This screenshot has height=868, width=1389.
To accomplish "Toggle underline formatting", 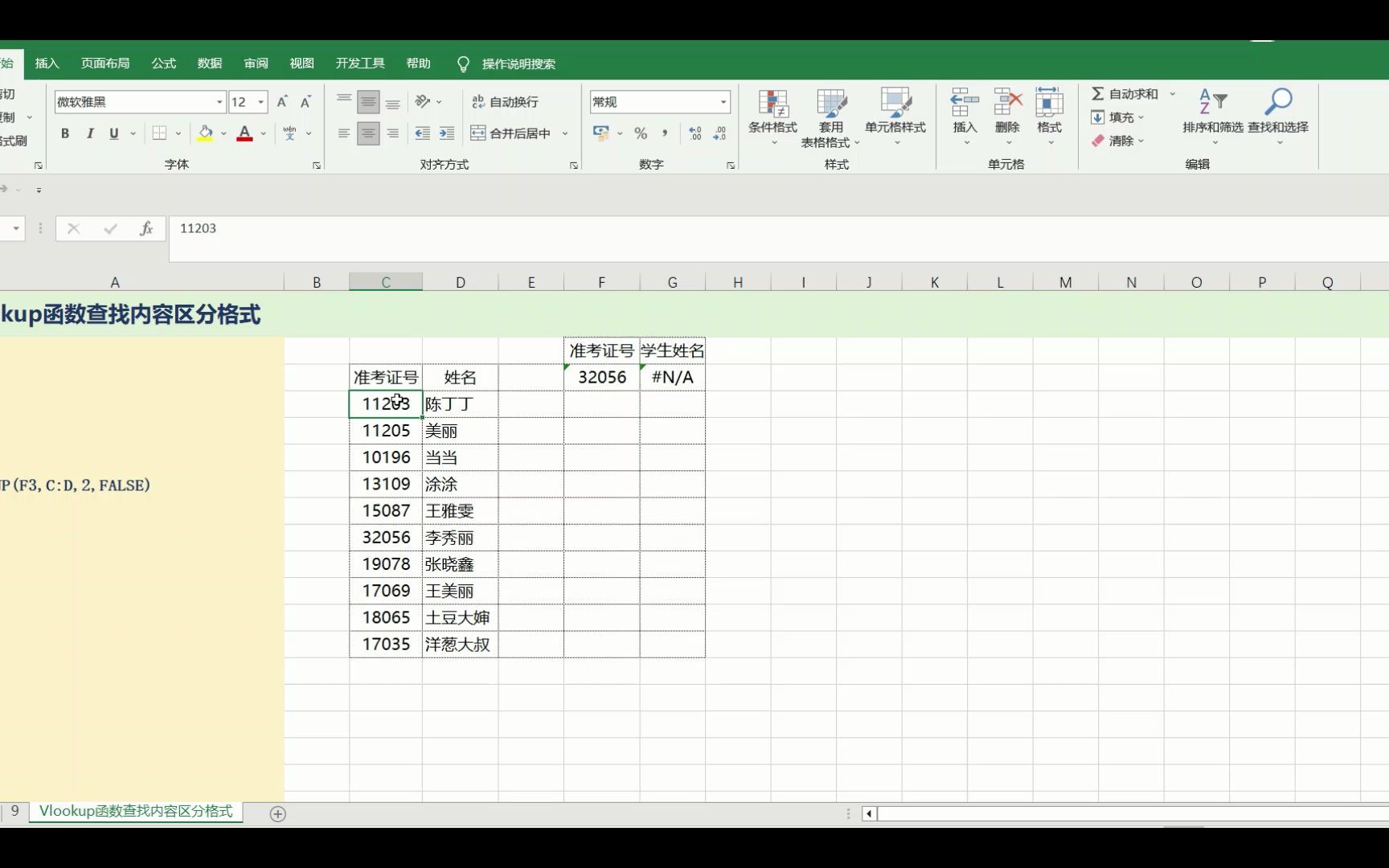I will [113, 133].
